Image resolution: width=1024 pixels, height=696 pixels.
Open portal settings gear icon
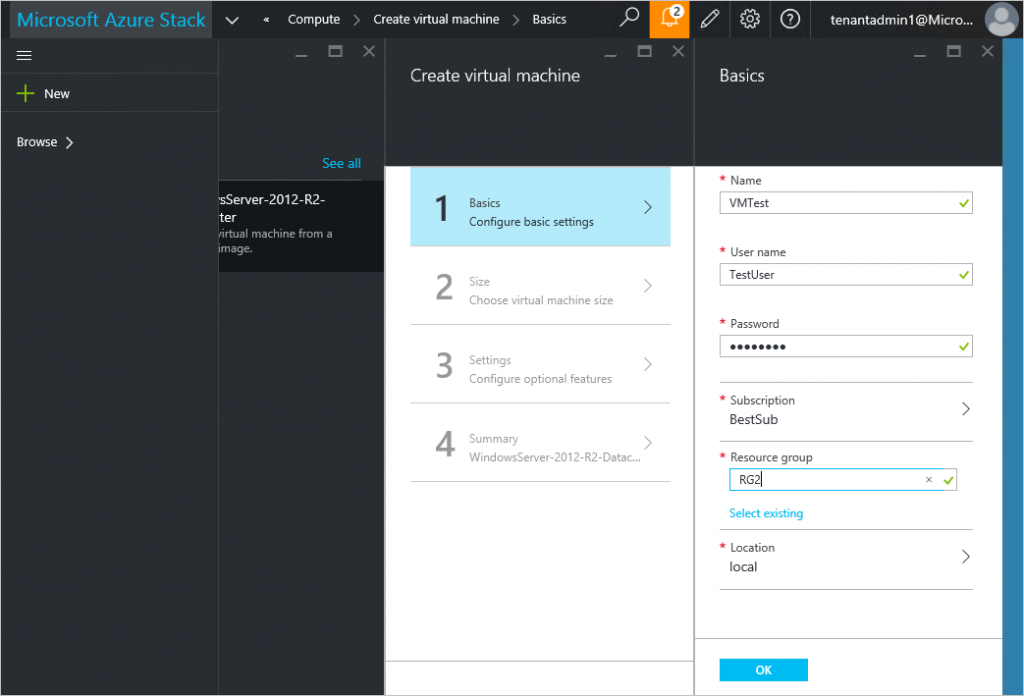[750, 19]
